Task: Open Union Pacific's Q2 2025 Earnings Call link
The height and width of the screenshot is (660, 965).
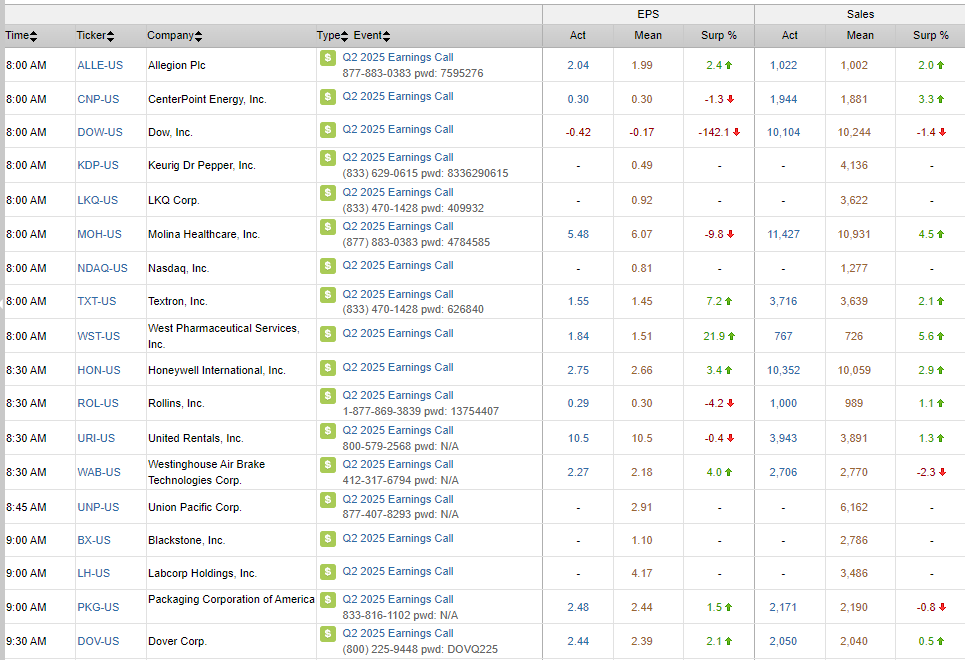Action: click(398, 499)
